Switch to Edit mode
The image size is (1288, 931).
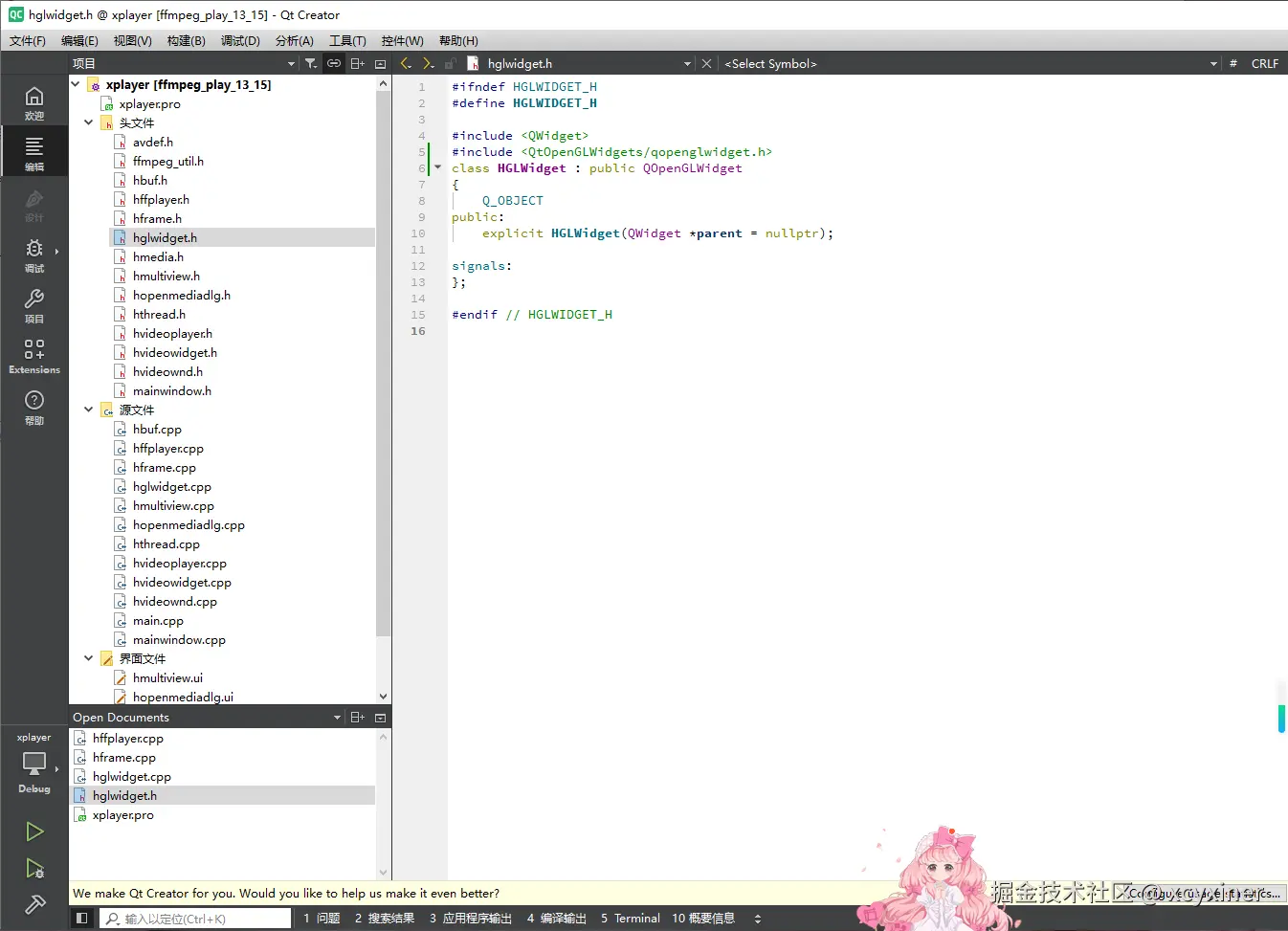pos(34,152)
